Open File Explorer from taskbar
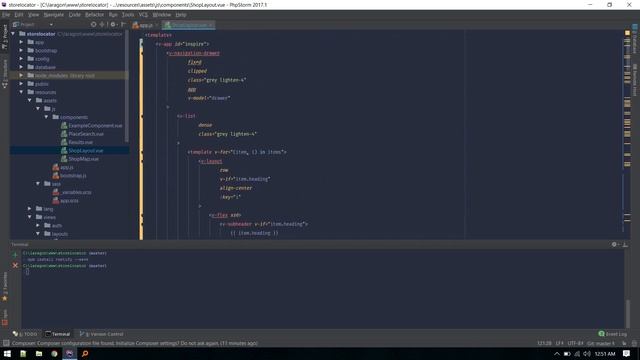Screen dimensions: 640x360 pyautogui.click(x=39, y=353)
